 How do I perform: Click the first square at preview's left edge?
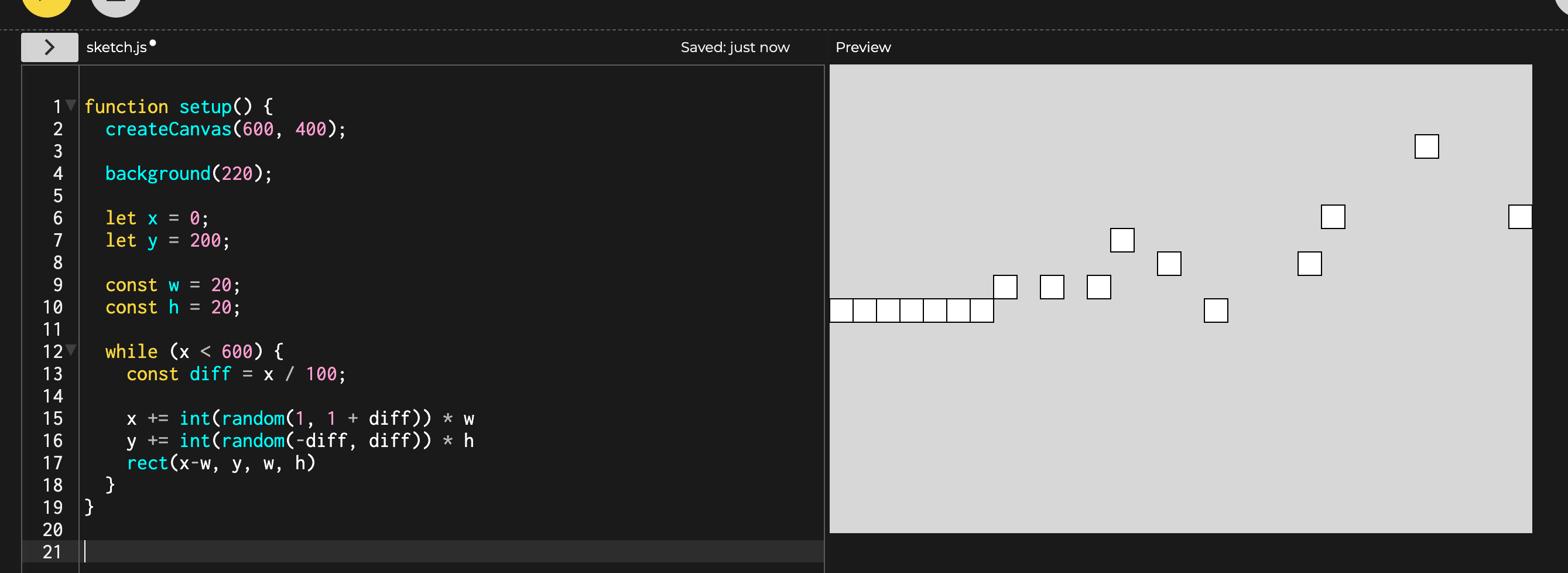click(x=841, y=311)
